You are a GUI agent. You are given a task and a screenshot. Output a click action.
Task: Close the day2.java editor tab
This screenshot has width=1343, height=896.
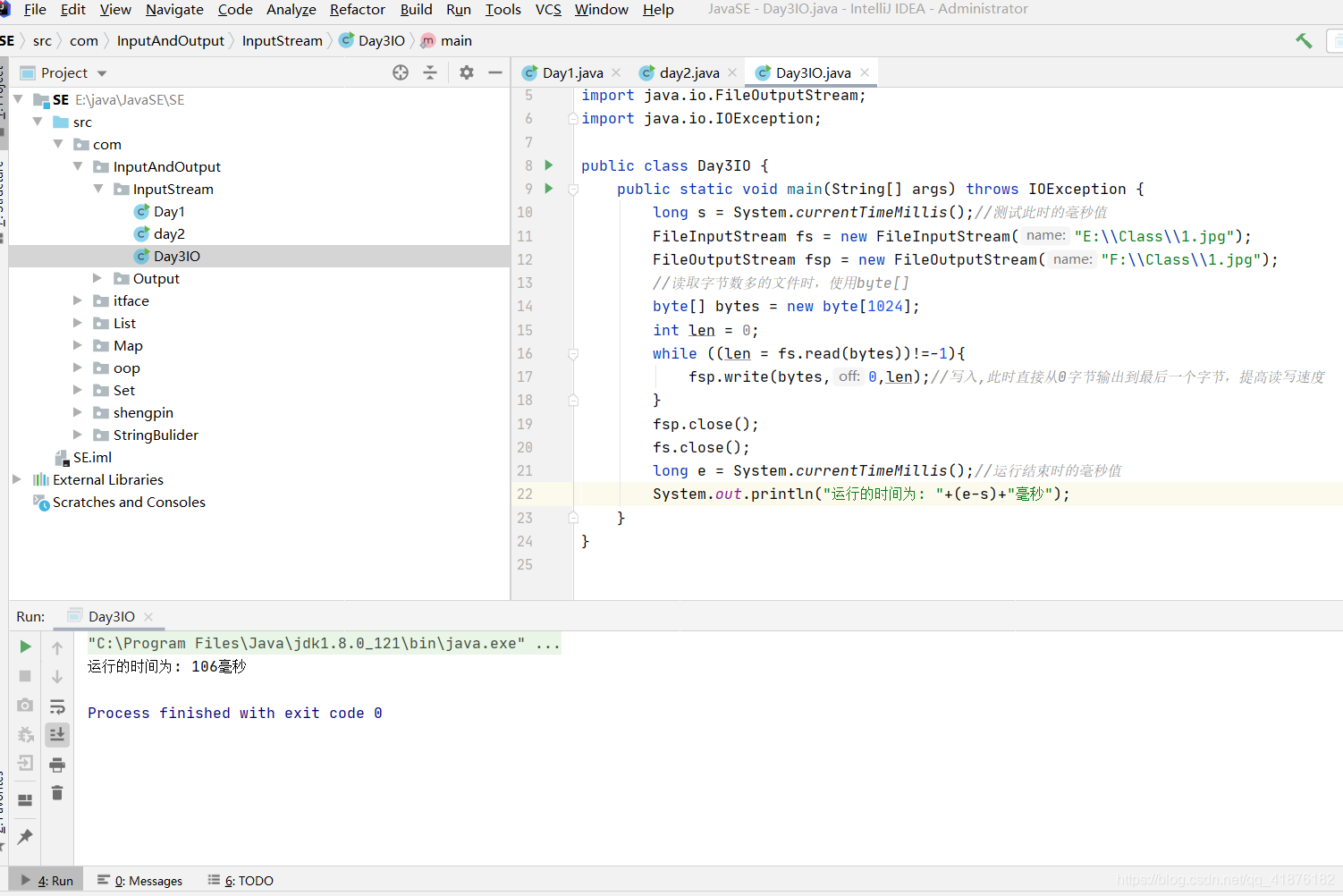point(732,72)
